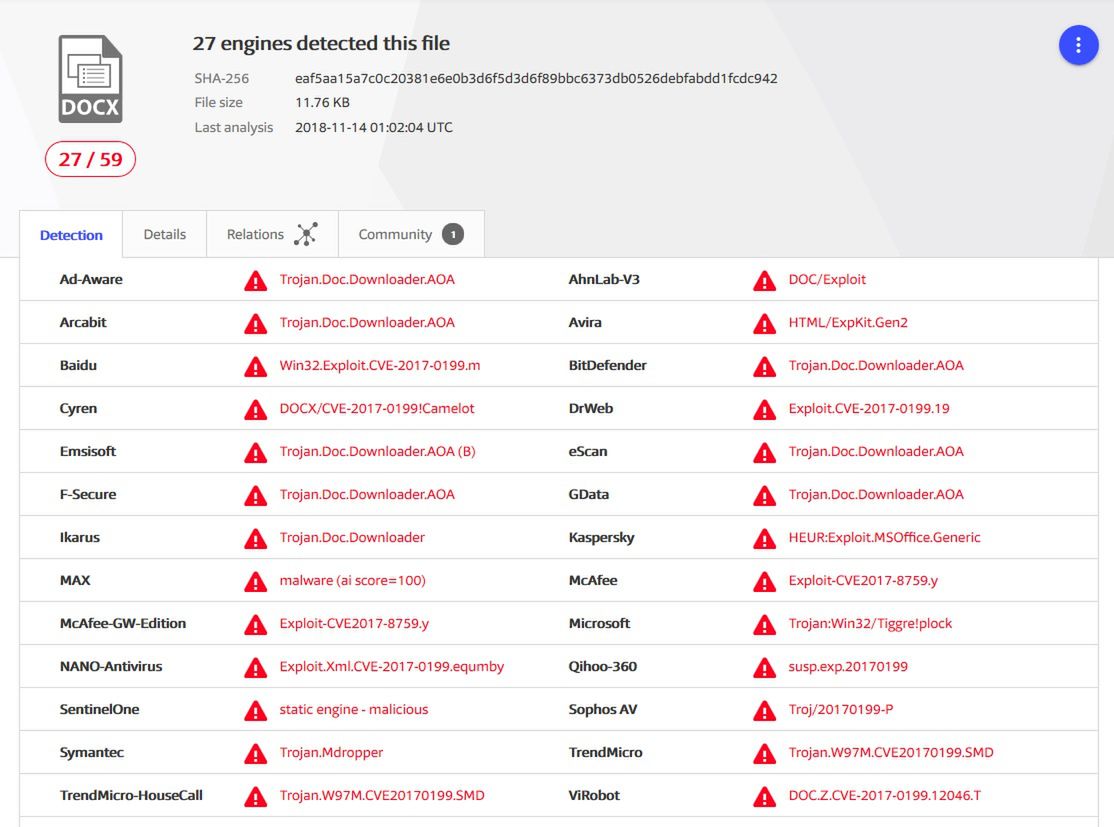This screenshot has height=827, width=1114.
Task: Click the warning icon in ViRobot row
Action: tap(764, 796)
